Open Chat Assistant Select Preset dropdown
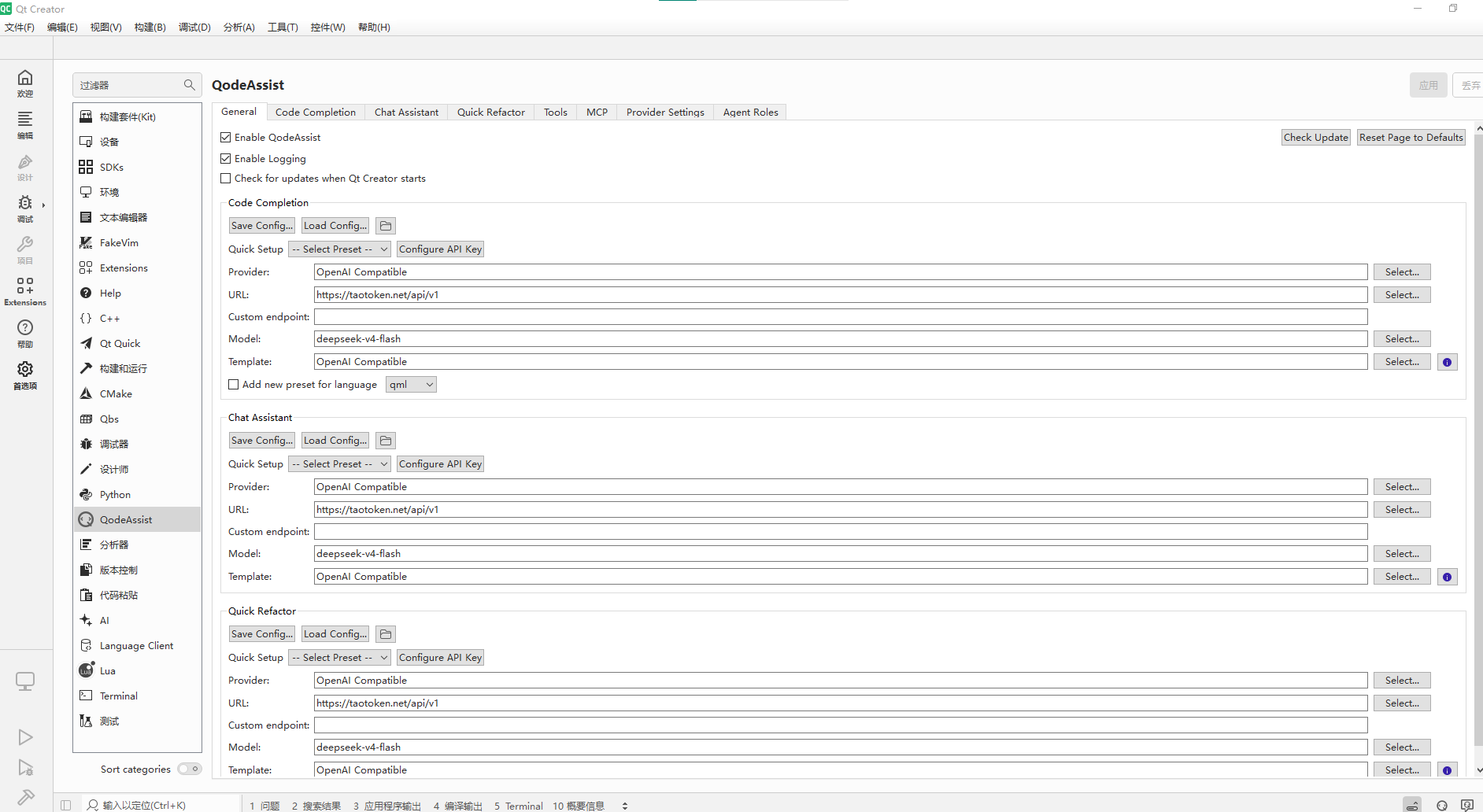The image size is (1483, 812). (339, 464)
